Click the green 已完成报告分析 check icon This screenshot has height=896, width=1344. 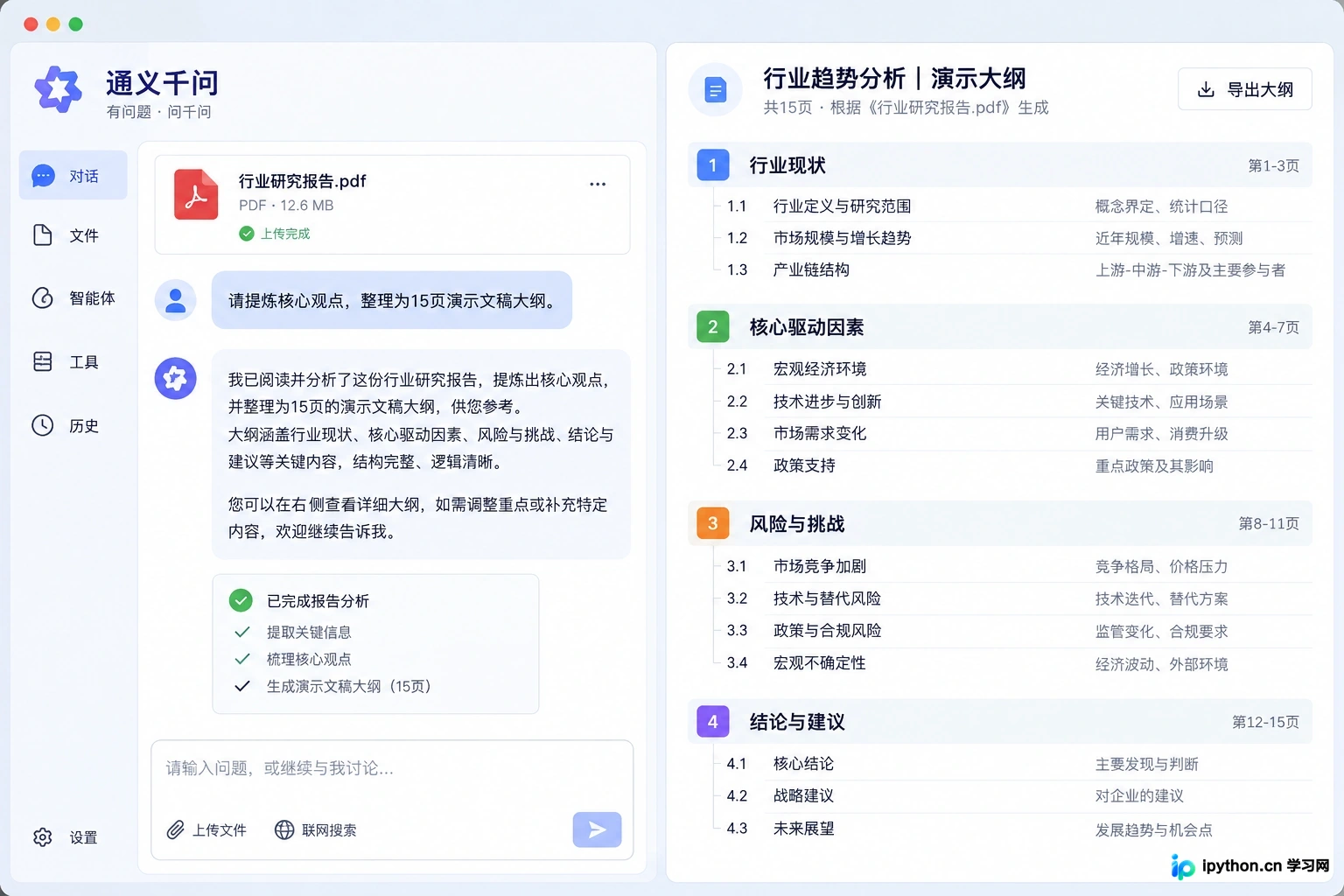point(241,600)
